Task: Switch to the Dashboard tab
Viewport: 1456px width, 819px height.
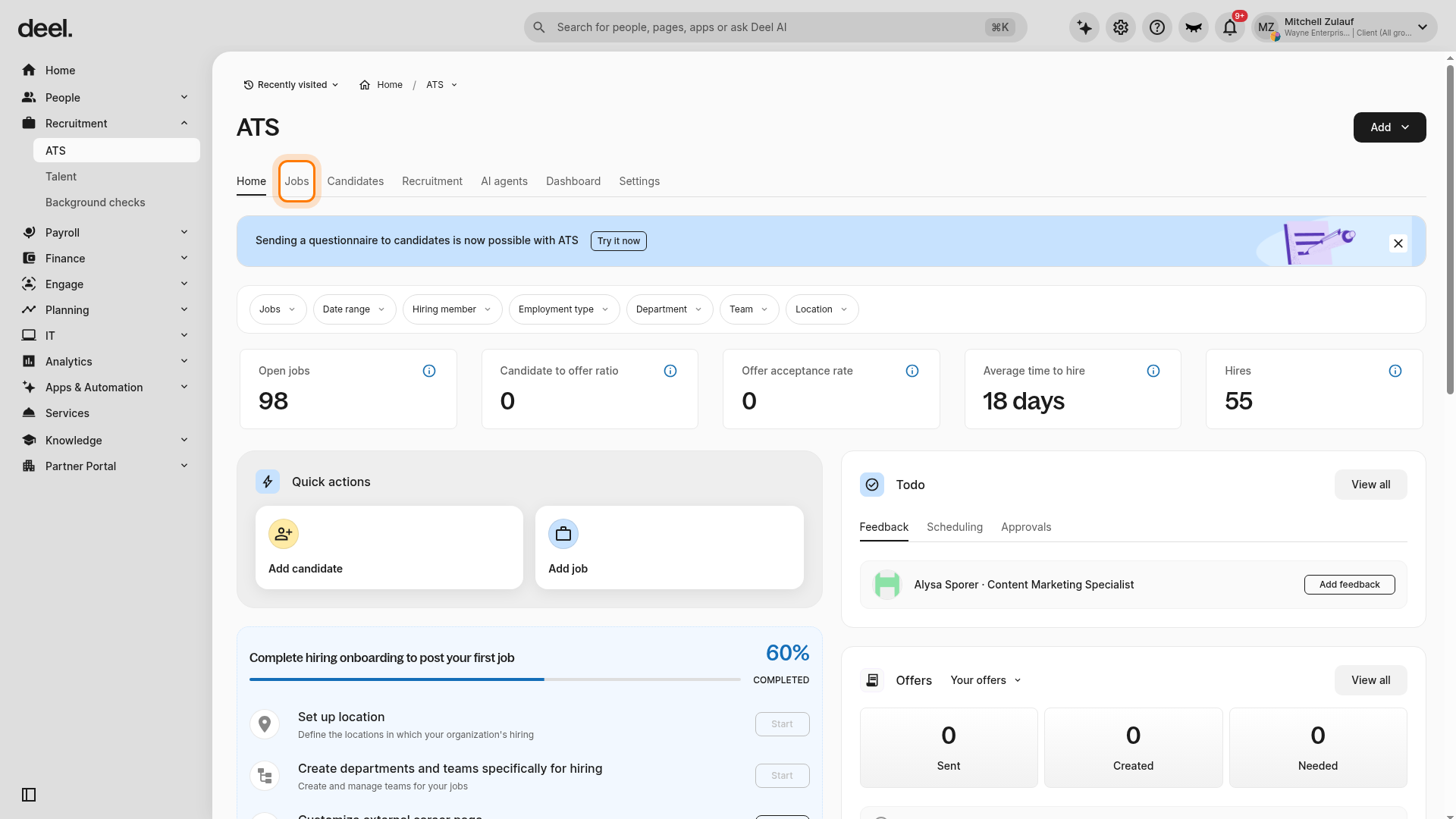Action: pos(573,181)
